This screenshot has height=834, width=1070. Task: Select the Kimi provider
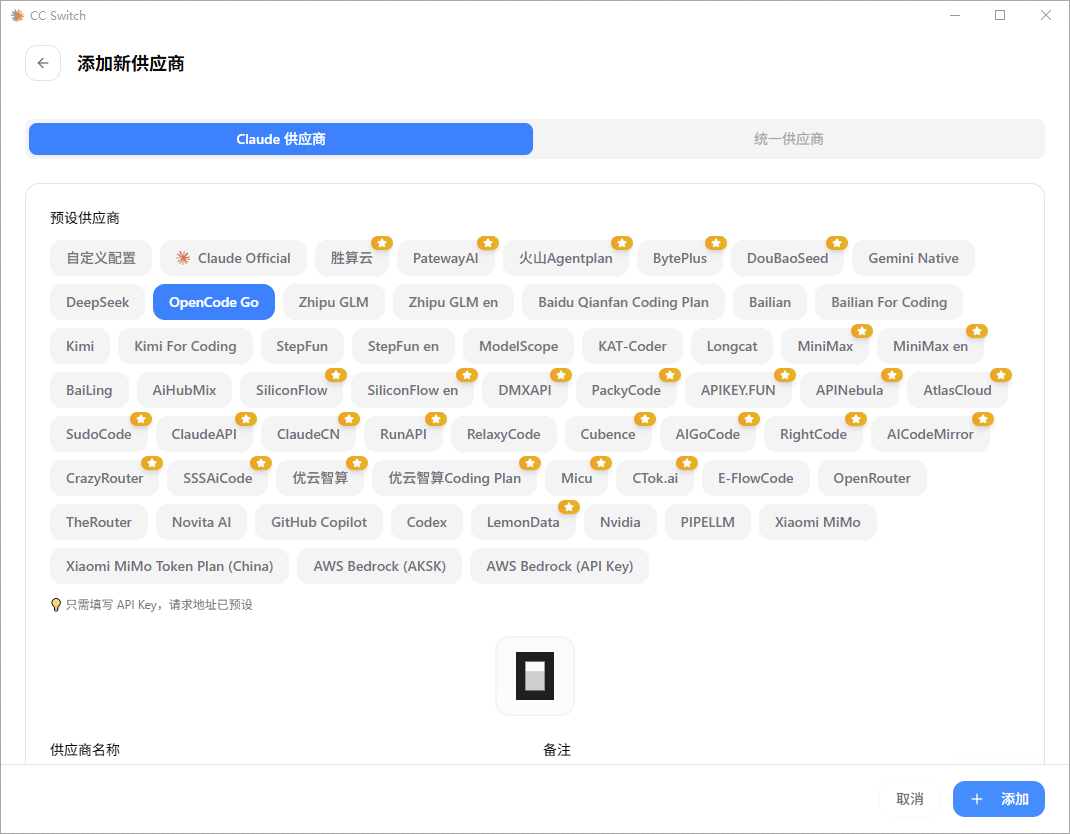[x=80, y=346]
